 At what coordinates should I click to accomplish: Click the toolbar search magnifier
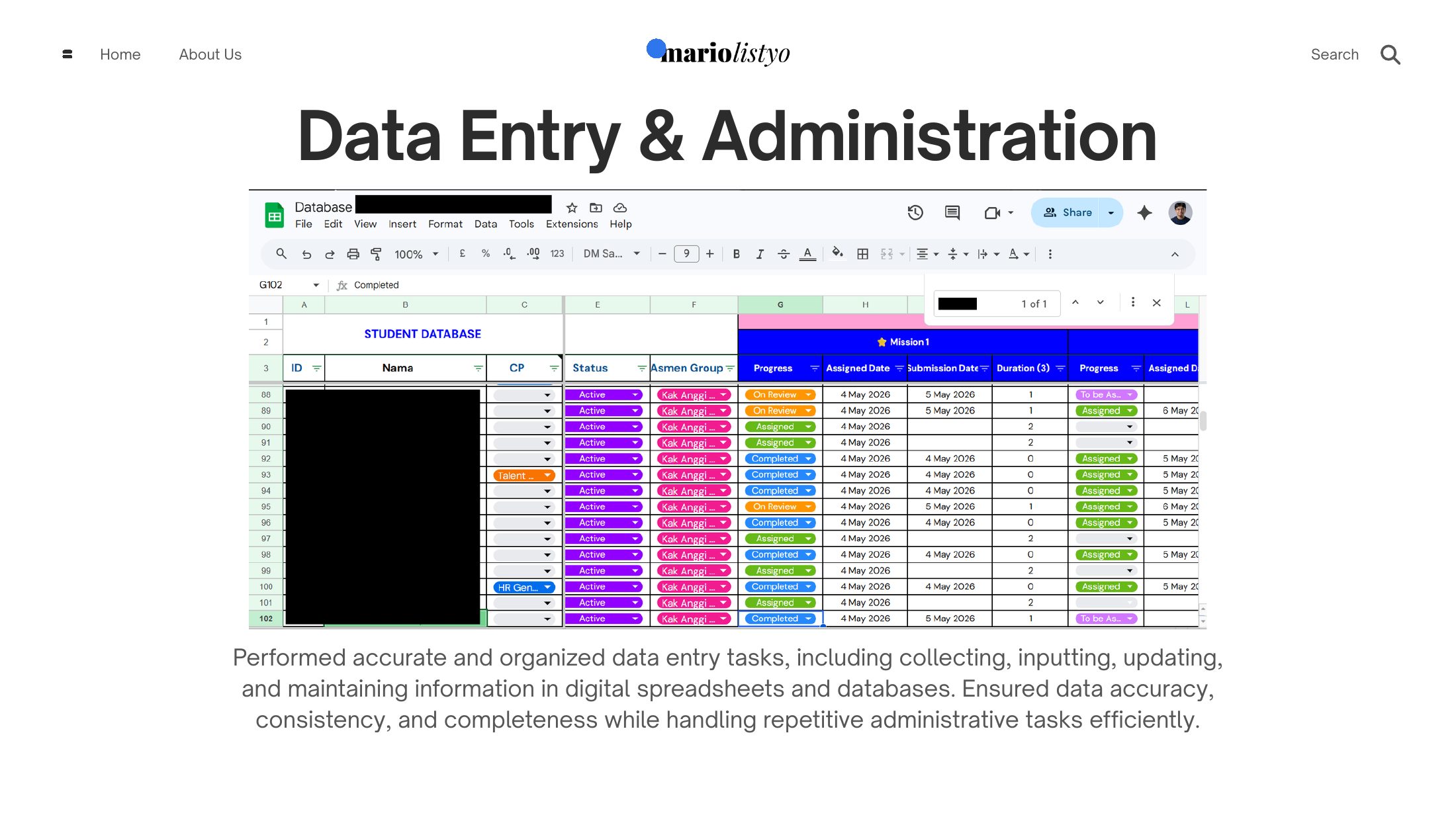(281, 253)
